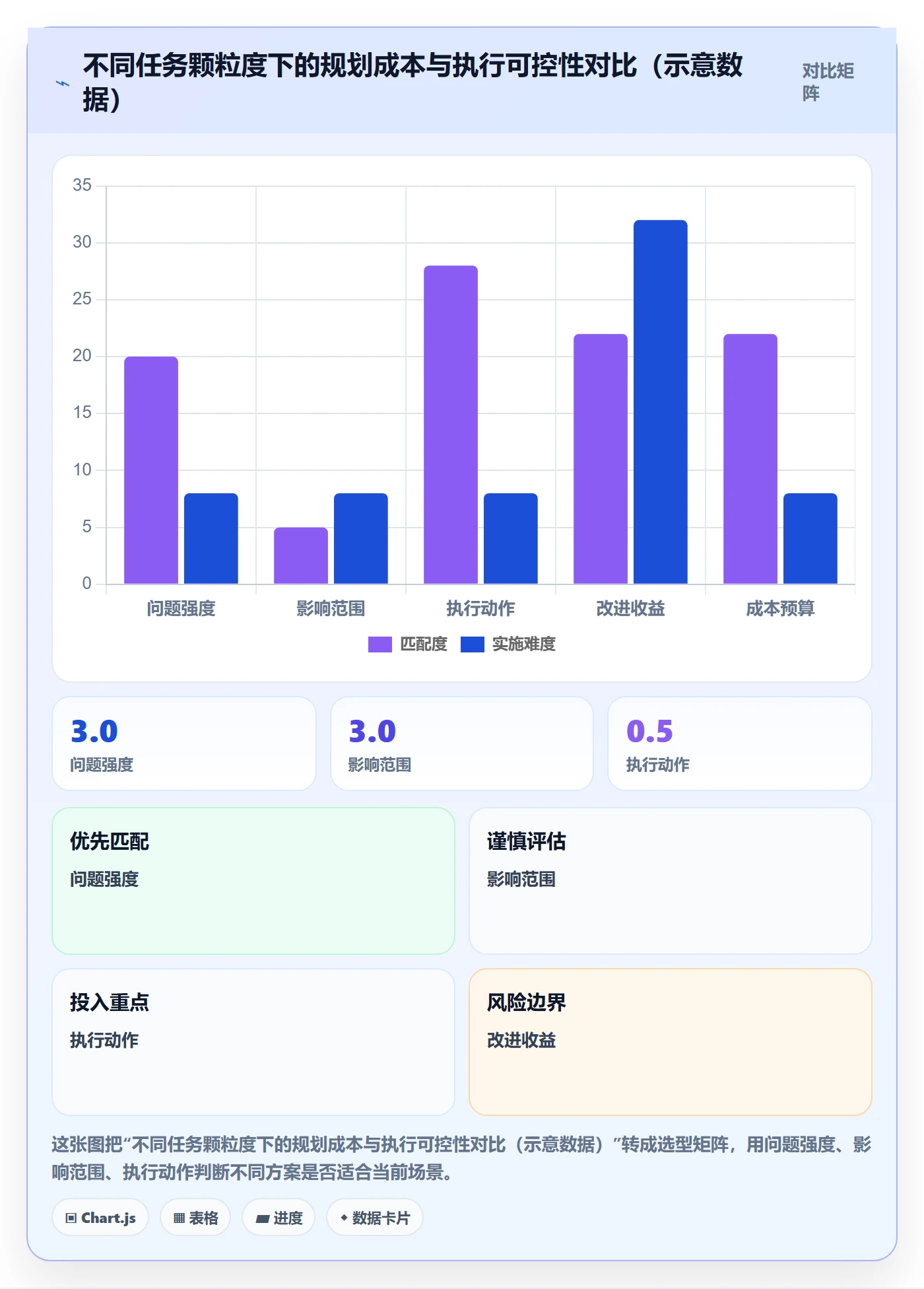Click the 20 value on the y-axis
The width and height of the screenshot is (924, 1289).
82,356
